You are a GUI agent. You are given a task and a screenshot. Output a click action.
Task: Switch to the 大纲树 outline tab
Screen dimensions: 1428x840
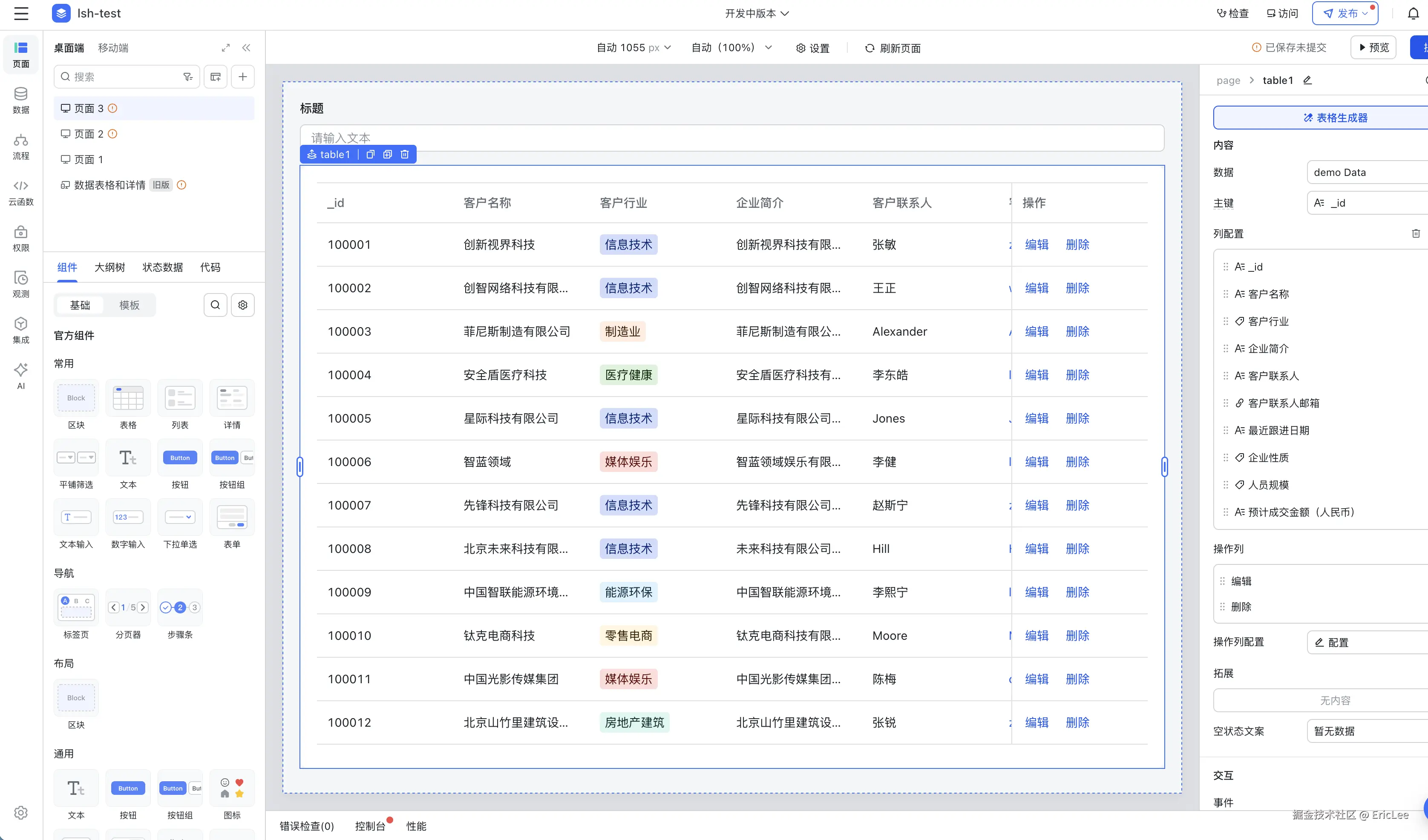click(109, 268)
